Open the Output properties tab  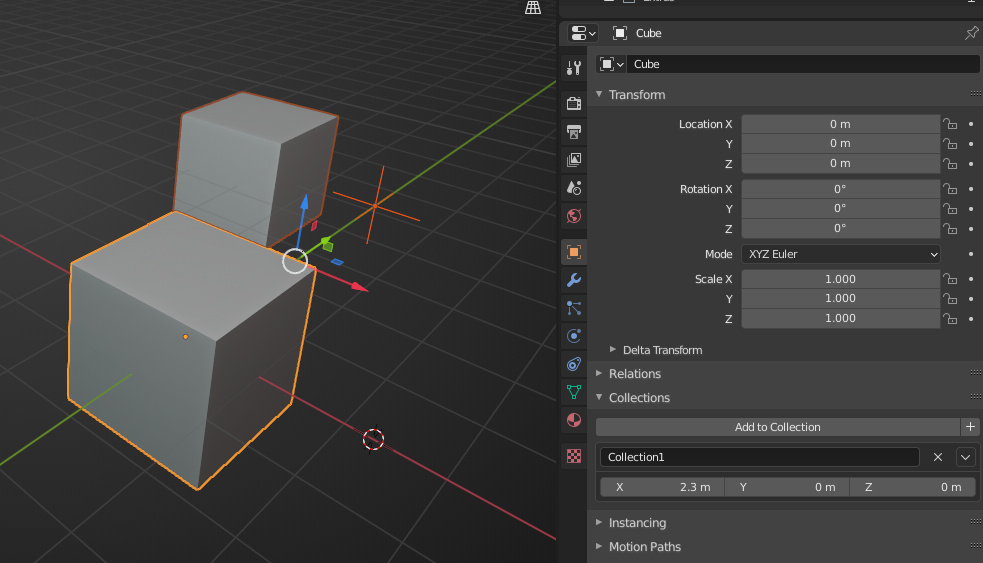point(574,131)
